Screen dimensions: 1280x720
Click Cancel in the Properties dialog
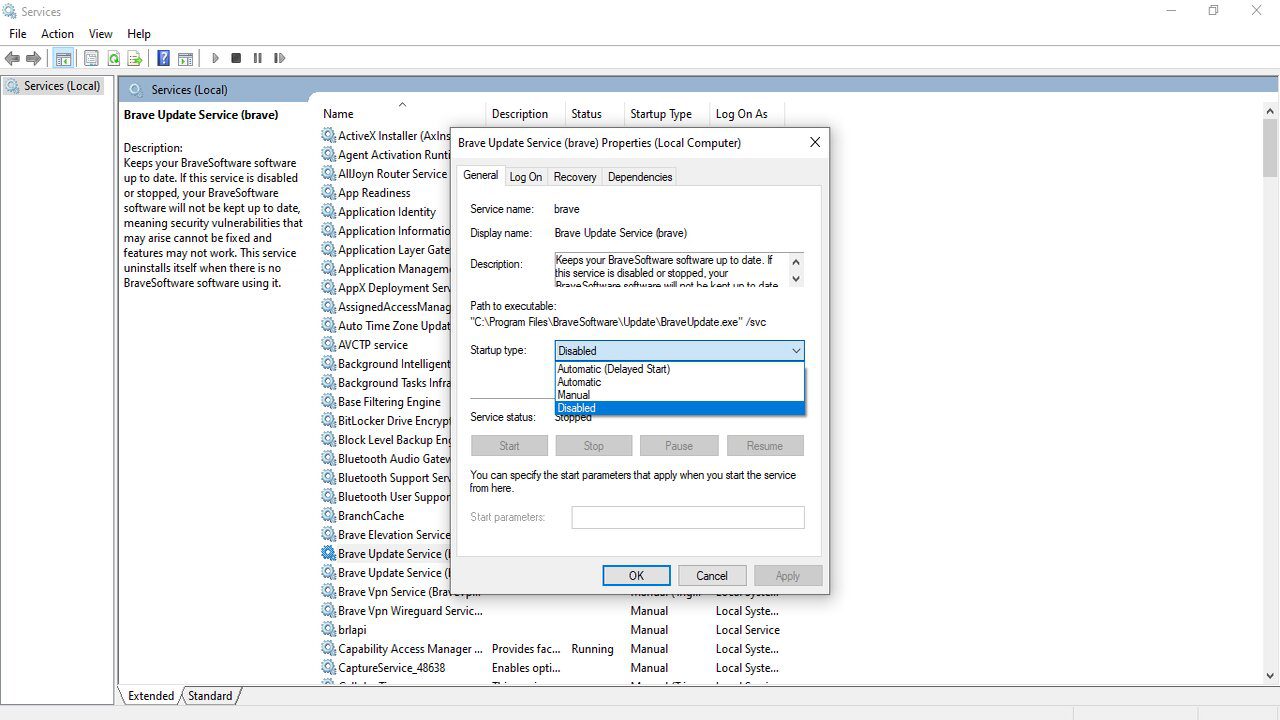[x=712, y=576]
